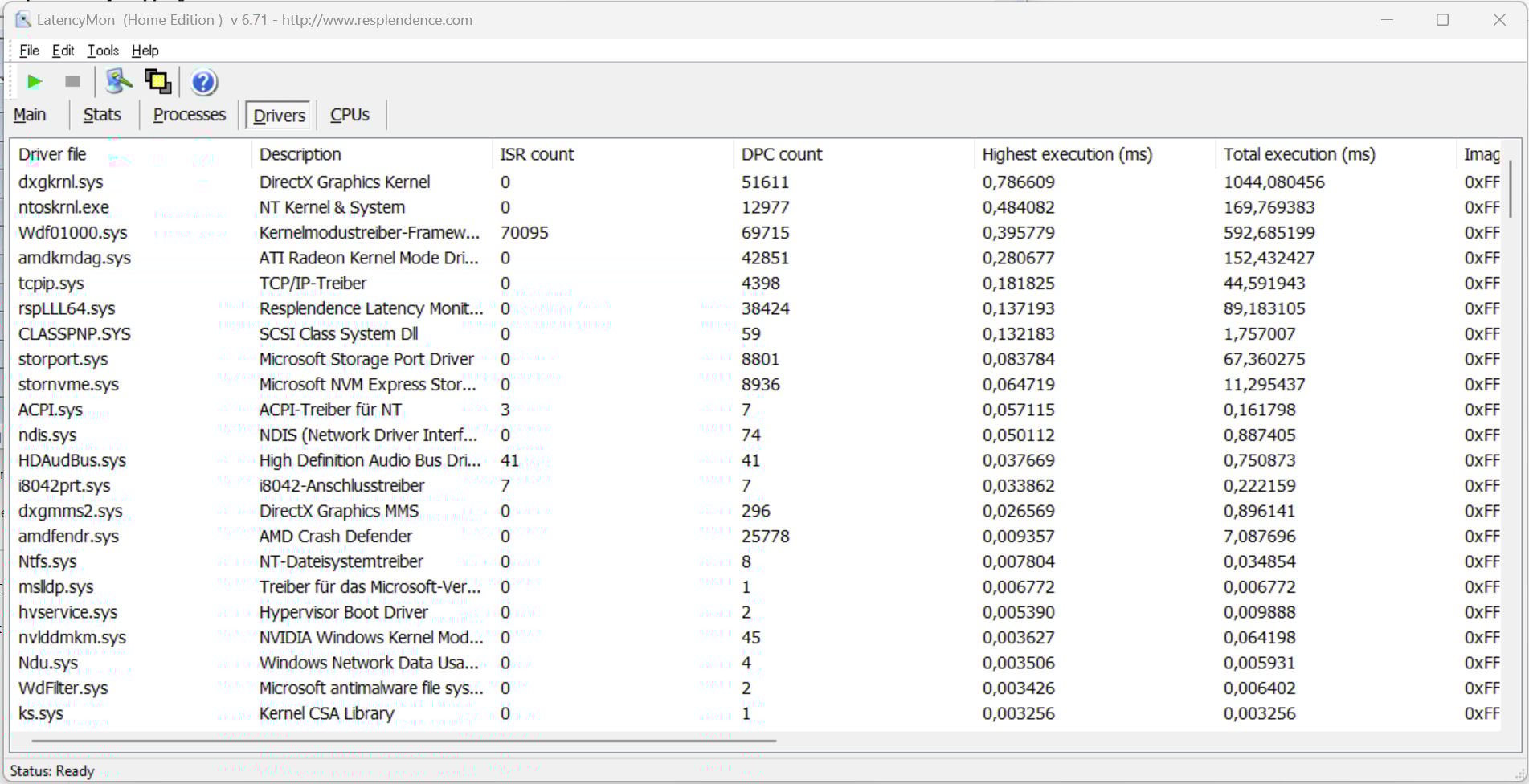This screenshot has width=1529, height=784.
Task: Open the blue help question mark icon
Action: click(x=204, y=82)
